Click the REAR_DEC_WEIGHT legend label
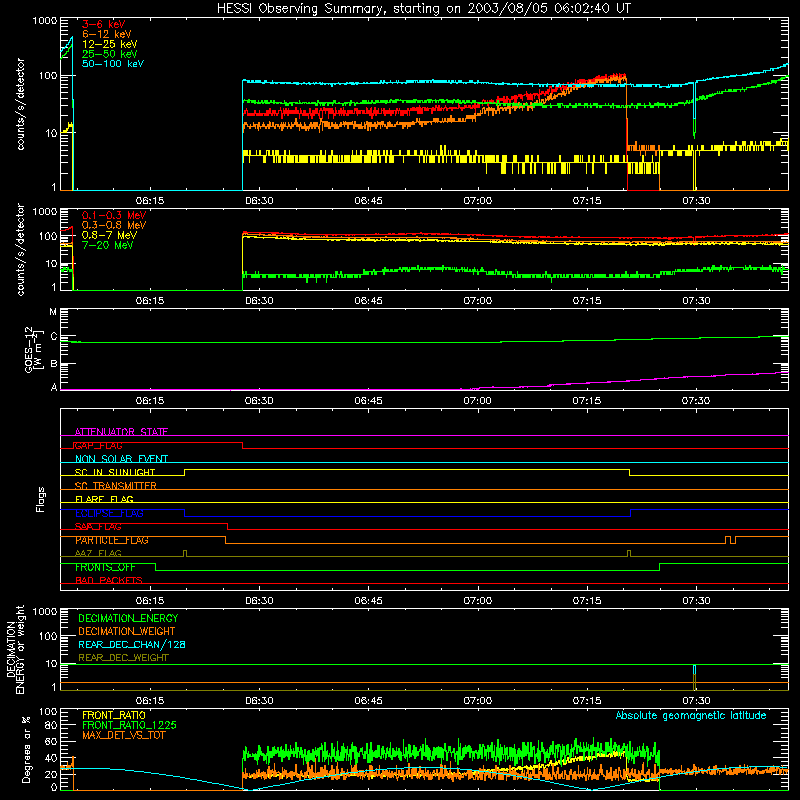The height and width of the screenshot is (800, 800). pyautogui.click(x=123, y=658)
